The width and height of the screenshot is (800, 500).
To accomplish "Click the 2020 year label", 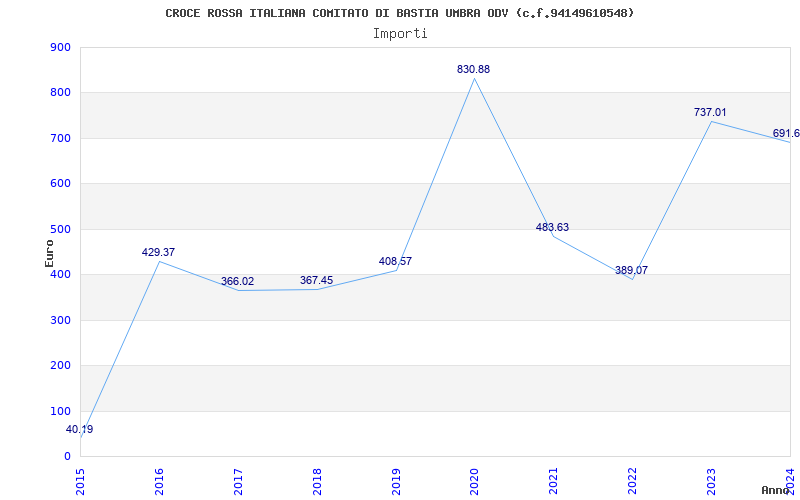I will click(475, 481).
